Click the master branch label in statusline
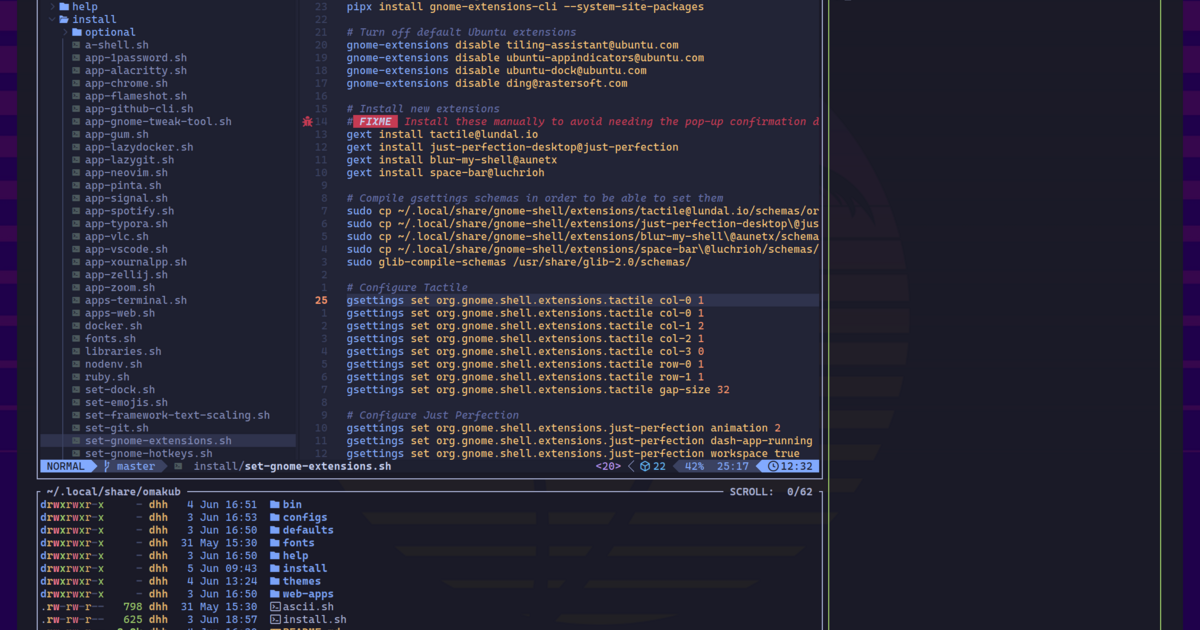 (x=136, y=466)
